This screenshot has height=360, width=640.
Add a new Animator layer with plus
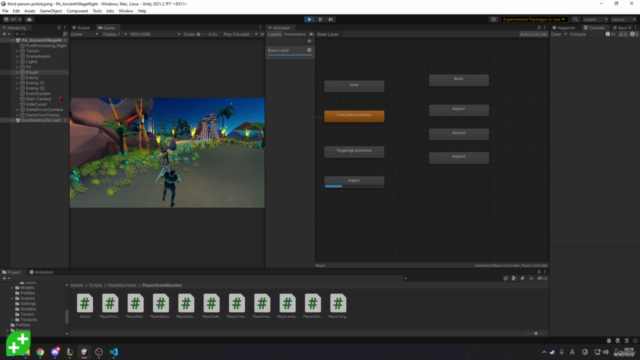pos(309,41)
